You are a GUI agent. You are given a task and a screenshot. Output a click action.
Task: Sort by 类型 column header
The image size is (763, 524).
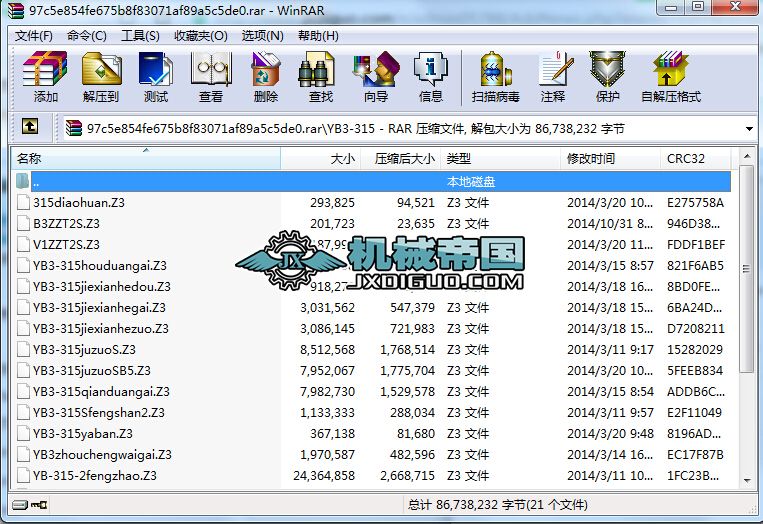coord(501,159)
